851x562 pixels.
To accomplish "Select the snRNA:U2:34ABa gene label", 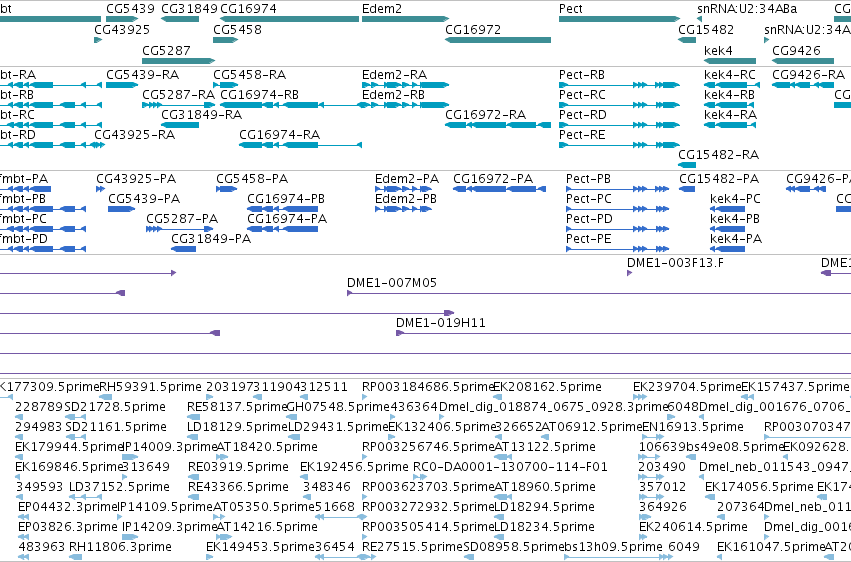I will [x=747, y=9].
